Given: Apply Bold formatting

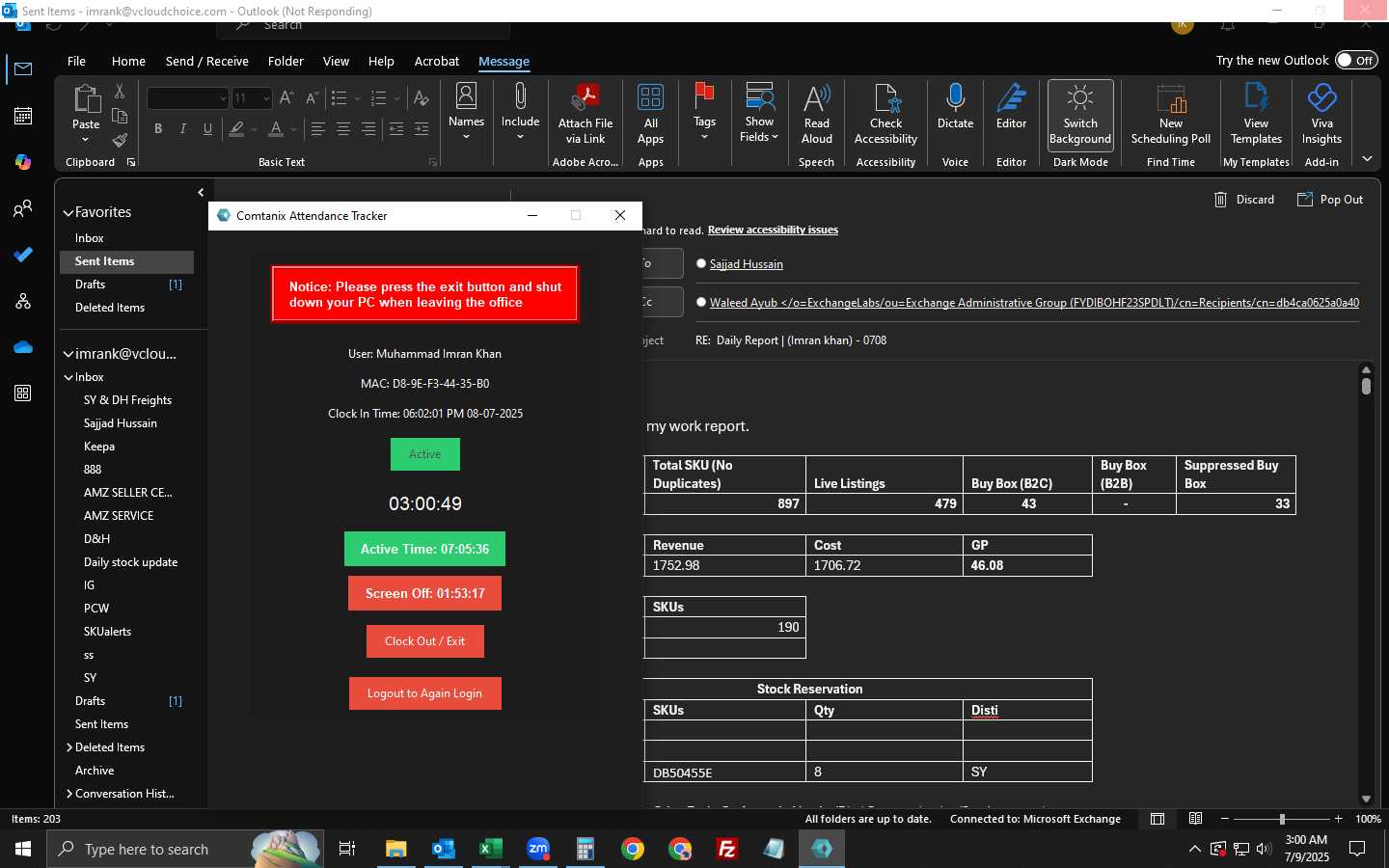Looking at the screenshot, I should [x=158, y=128].
